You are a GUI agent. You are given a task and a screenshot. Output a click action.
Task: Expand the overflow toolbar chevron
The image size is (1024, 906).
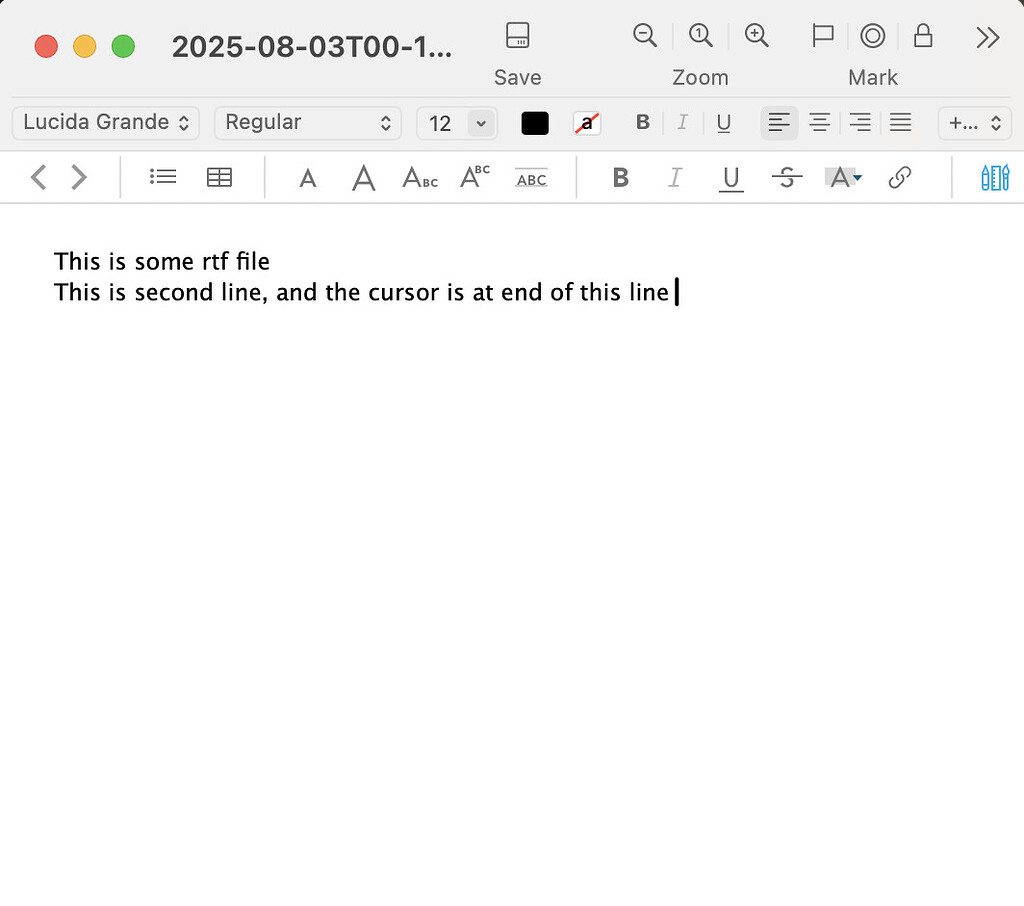(988, 37)
